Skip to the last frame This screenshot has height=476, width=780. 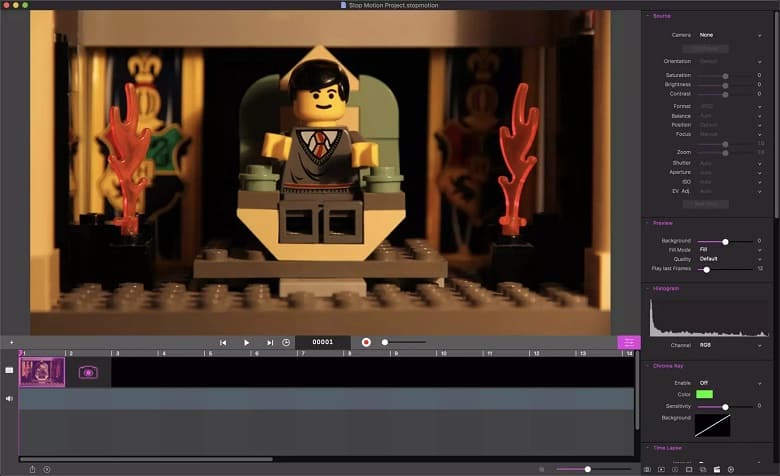point(270,342)
